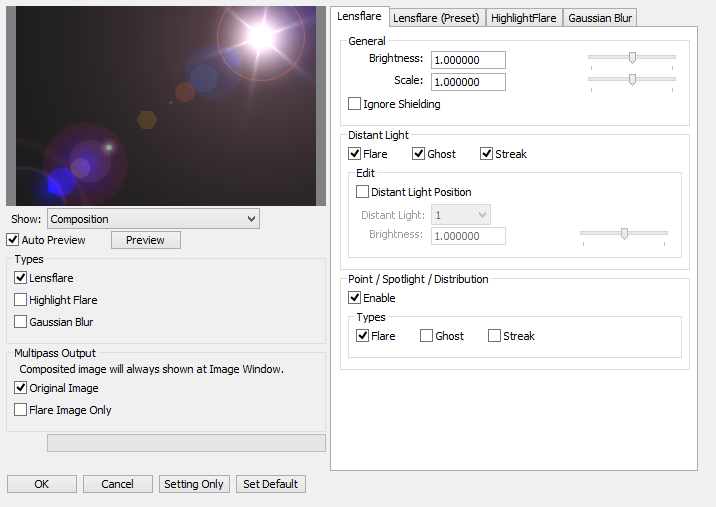
Task: Click the lens flare preview image
Action: 166,106
